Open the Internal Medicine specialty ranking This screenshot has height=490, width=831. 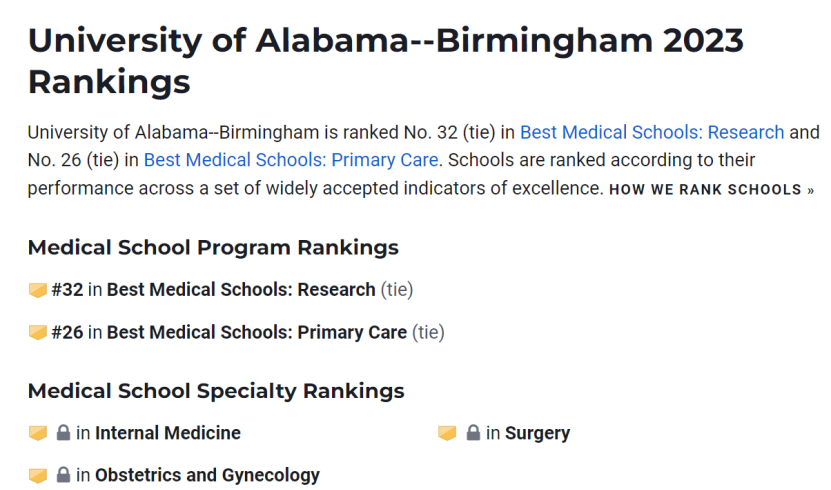click(168, 433)
